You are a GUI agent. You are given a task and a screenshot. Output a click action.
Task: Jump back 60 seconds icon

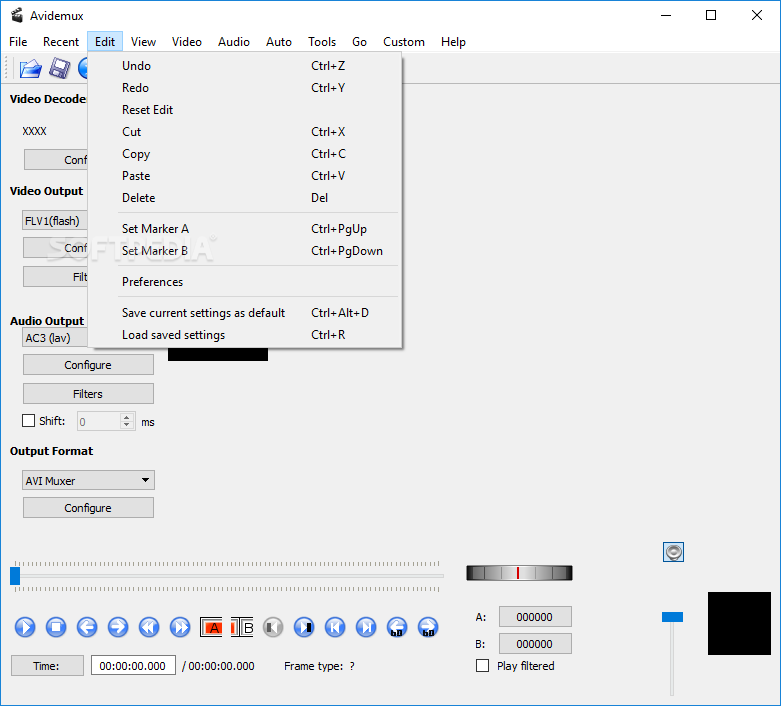(x=397, y=627)
